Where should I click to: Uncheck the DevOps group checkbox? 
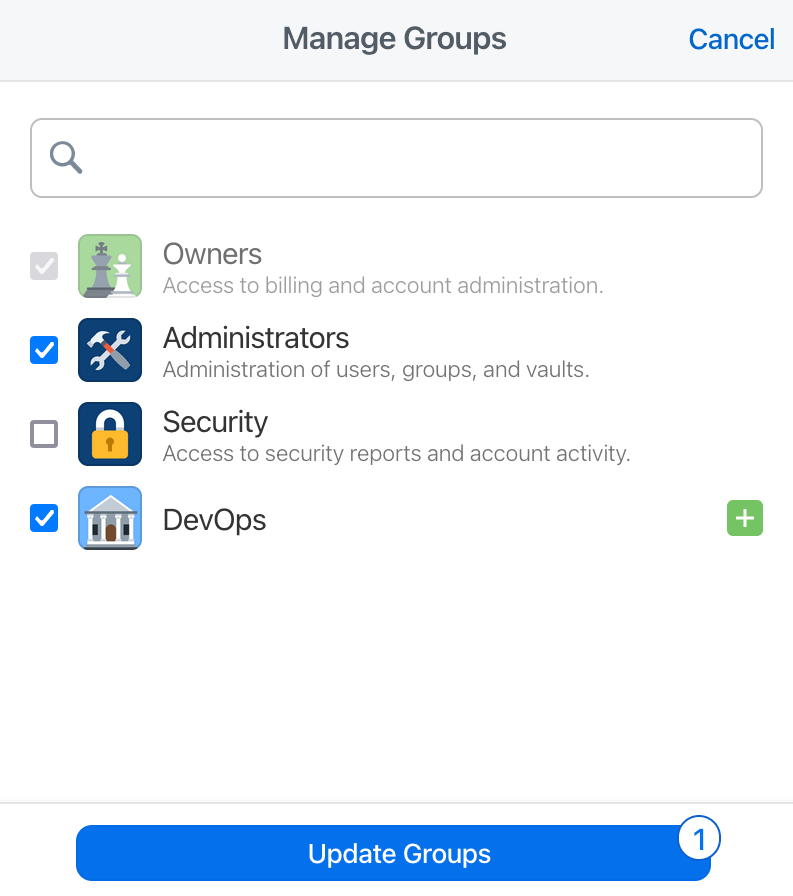[43, 518]
